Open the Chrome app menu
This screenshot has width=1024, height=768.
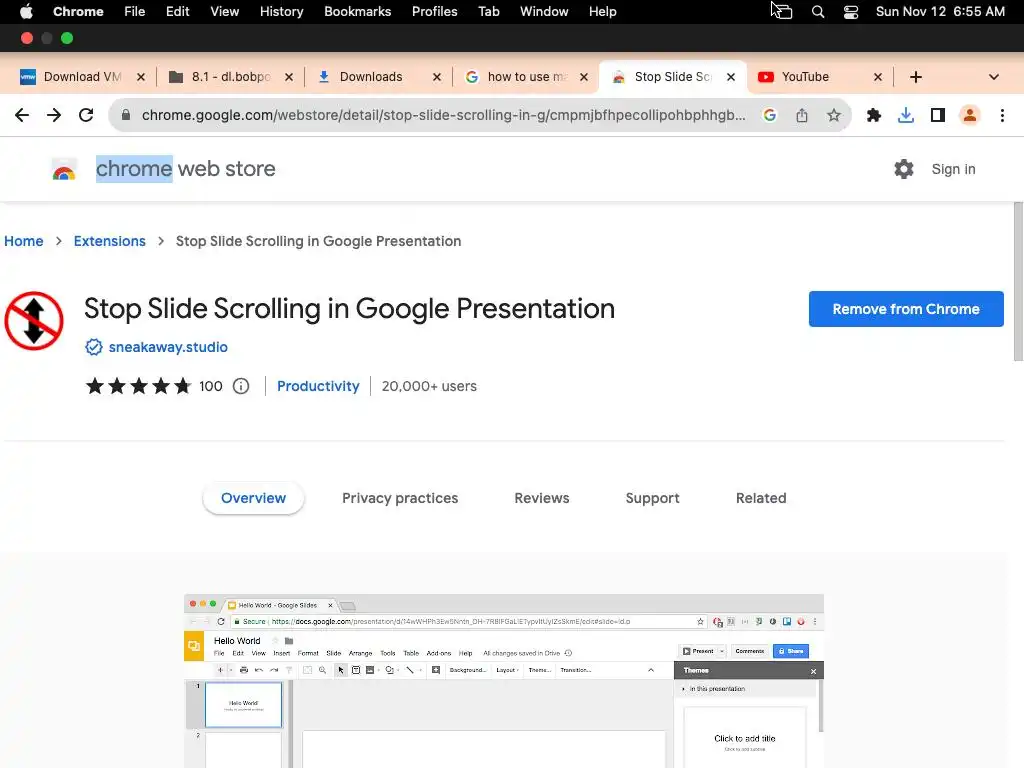pyautogui.click(x=78, y=12)
